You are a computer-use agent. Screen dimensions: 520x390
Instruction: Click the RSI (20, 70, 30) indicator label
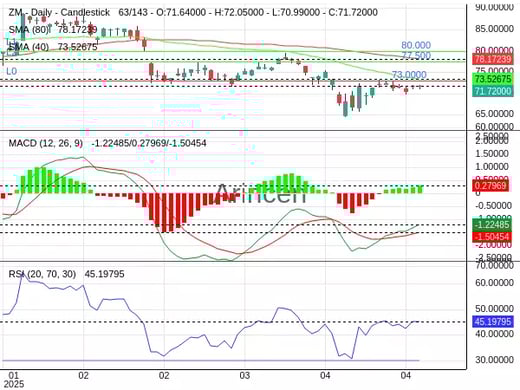click(42, 274)
